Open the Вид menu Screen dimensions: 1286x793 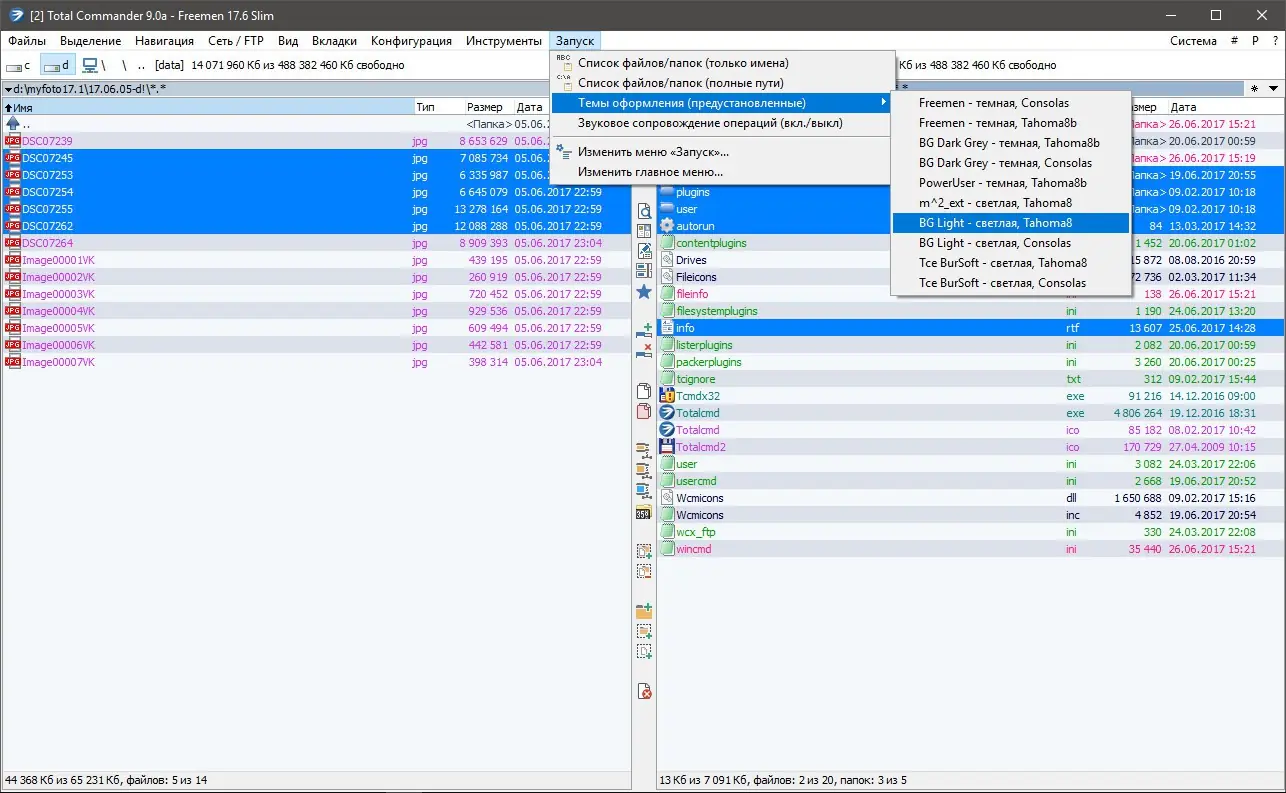[288, 41]
